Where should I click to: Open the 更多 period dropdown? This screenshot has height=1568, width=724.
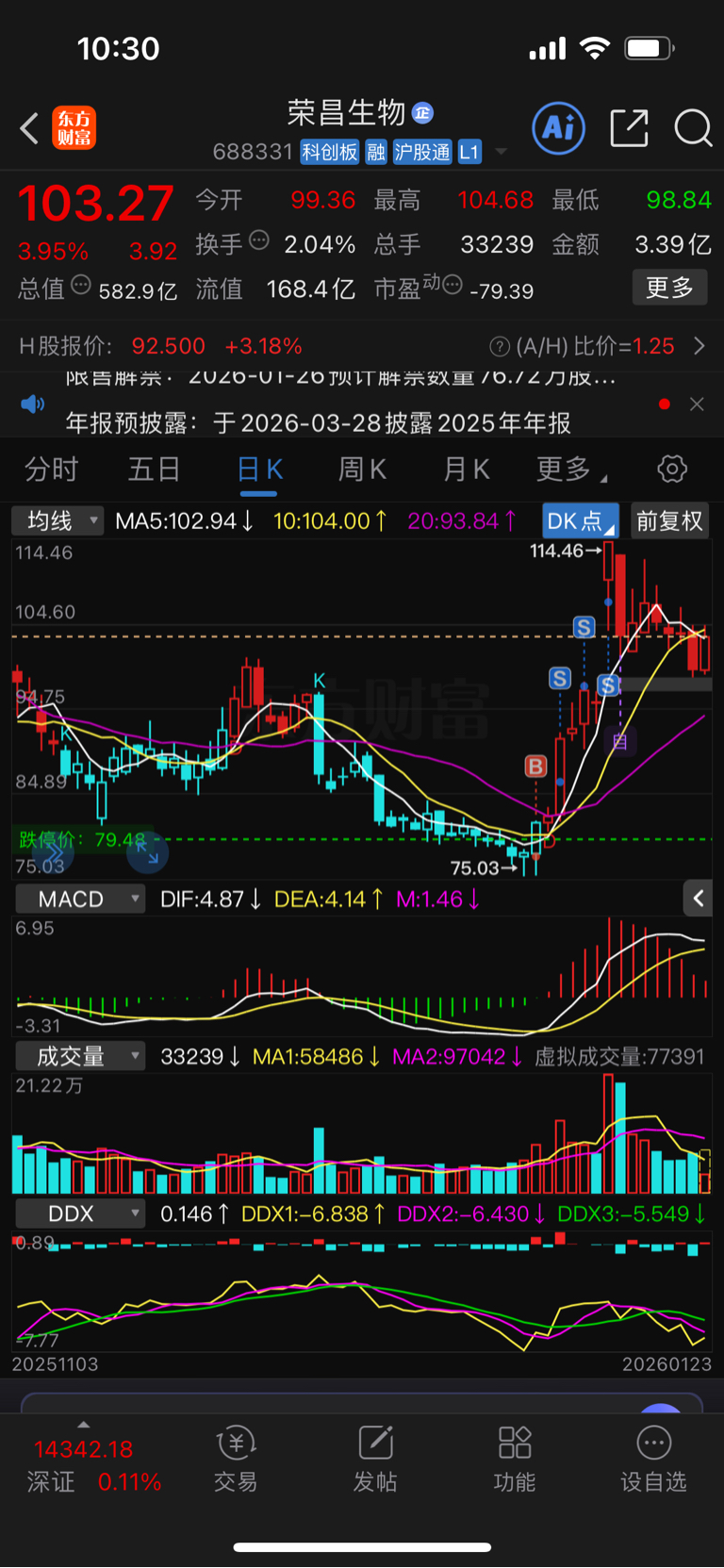[x=571, y=469]
